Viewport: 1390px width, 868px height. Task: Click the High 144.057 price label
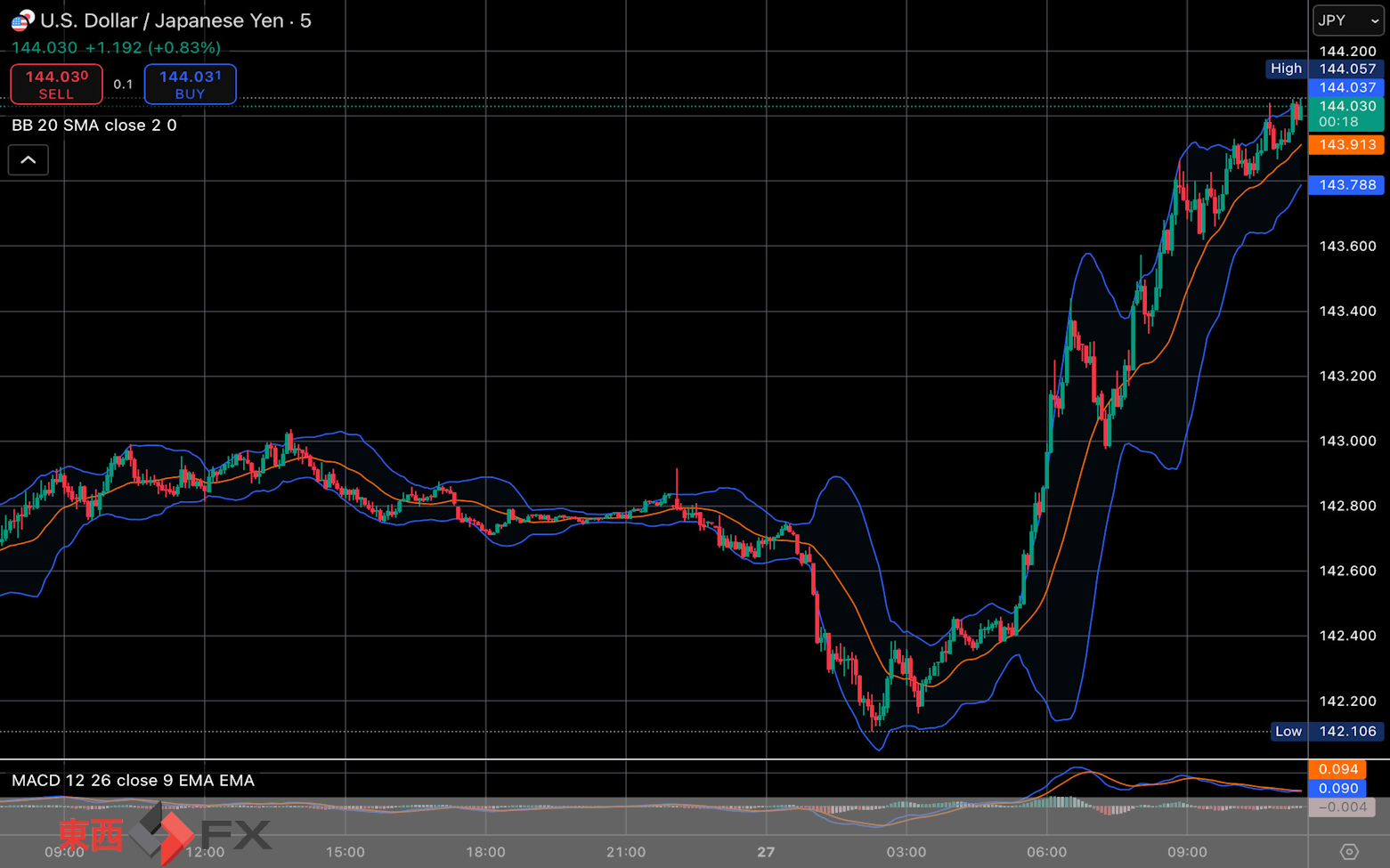point(1324,69)
